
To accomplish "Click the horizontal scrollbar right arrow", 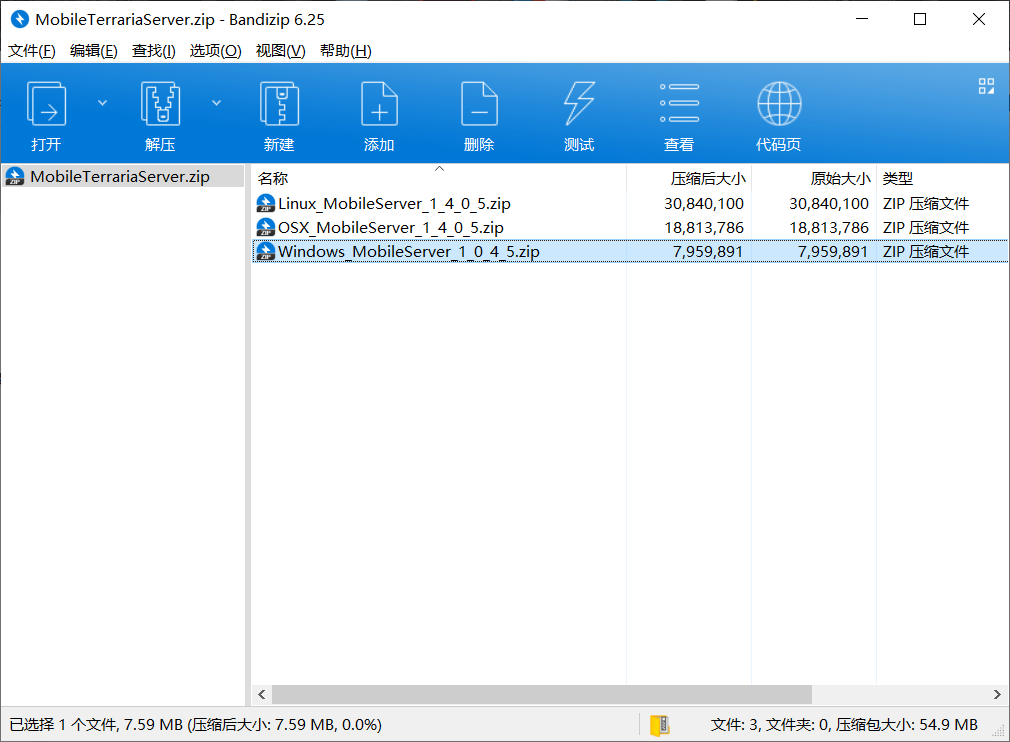I will click(x=997, y=694).
